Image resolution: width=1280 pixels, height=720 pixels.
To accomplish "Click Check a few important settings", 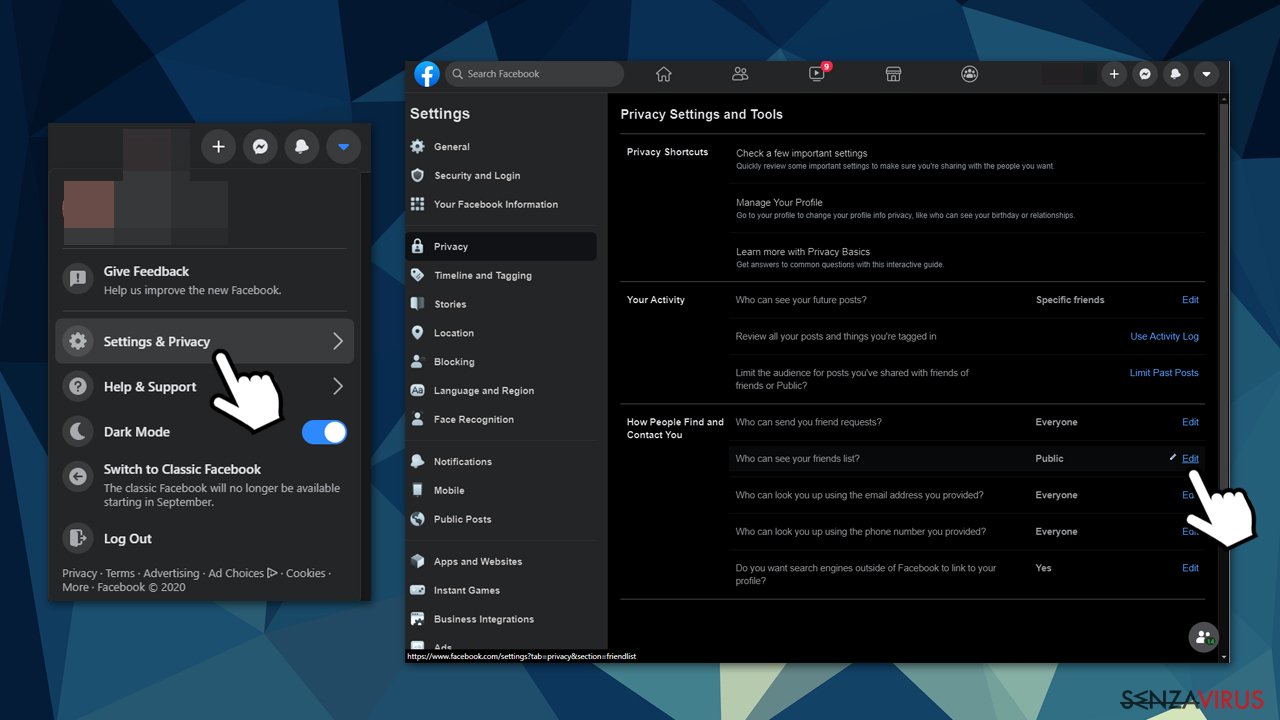I will 801,154.
